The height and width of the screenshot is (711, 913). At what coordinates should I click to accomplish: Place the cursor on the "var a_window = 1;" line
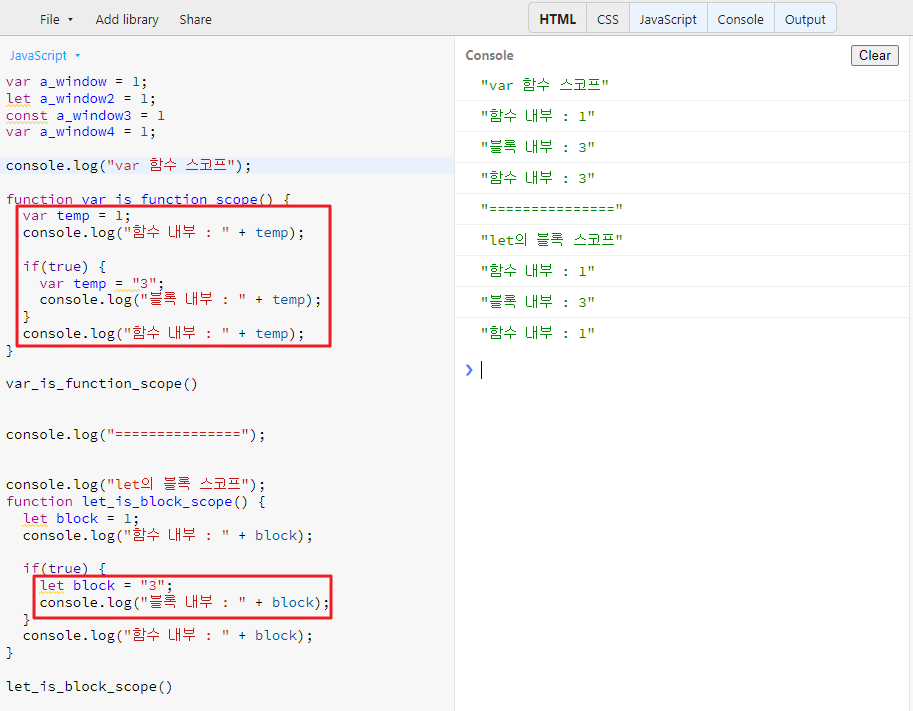point(76,82)
